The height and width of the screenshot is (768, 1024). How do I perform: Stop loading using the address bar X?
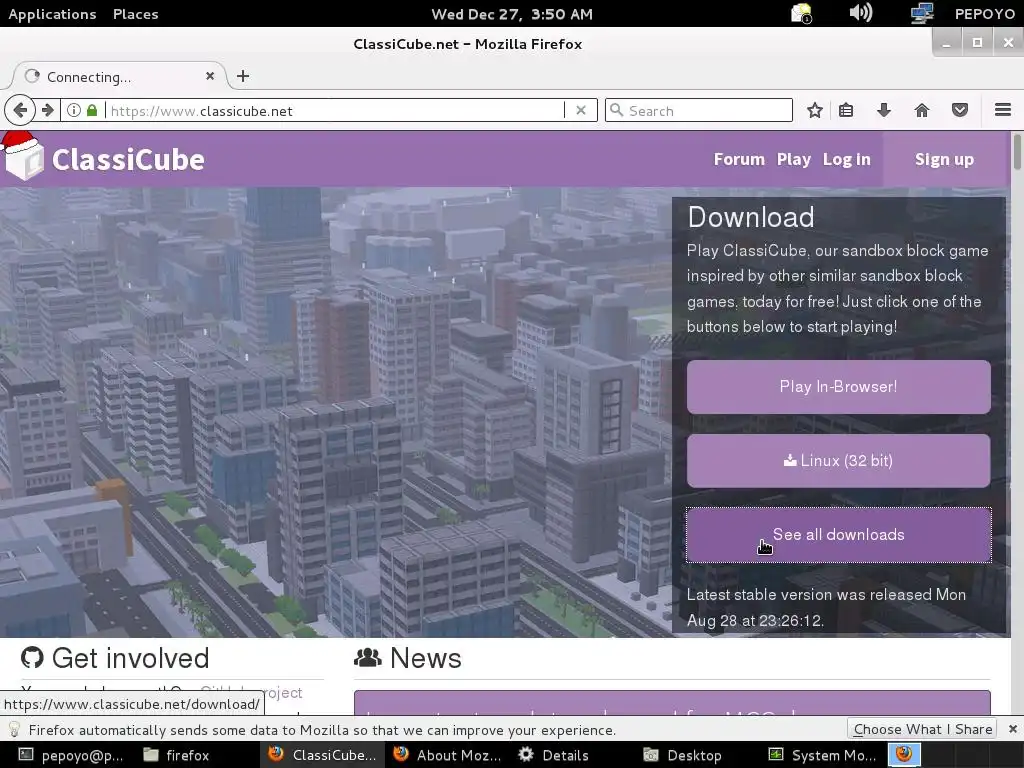point(581,110)
